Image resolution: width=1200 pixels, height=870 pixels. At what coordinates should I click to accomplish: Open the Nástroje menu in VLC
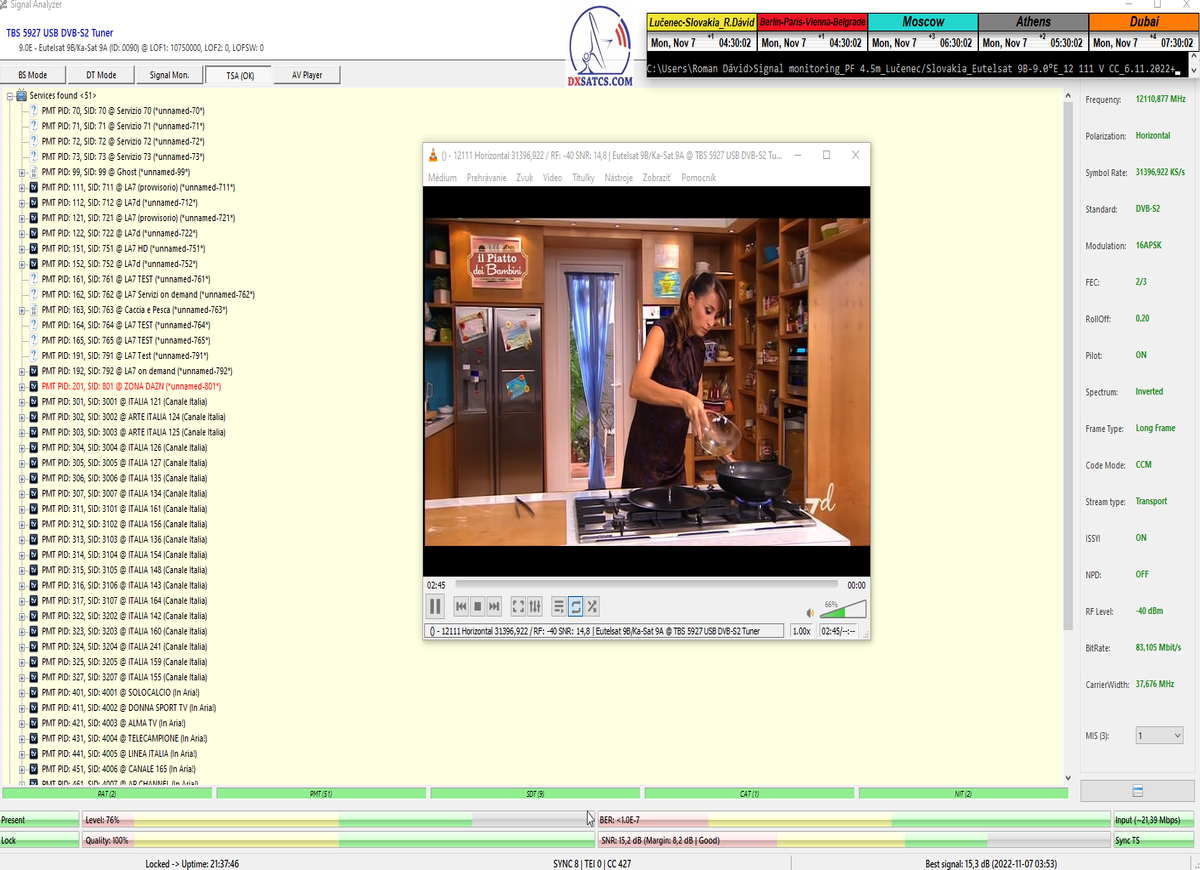click(619, 178)
